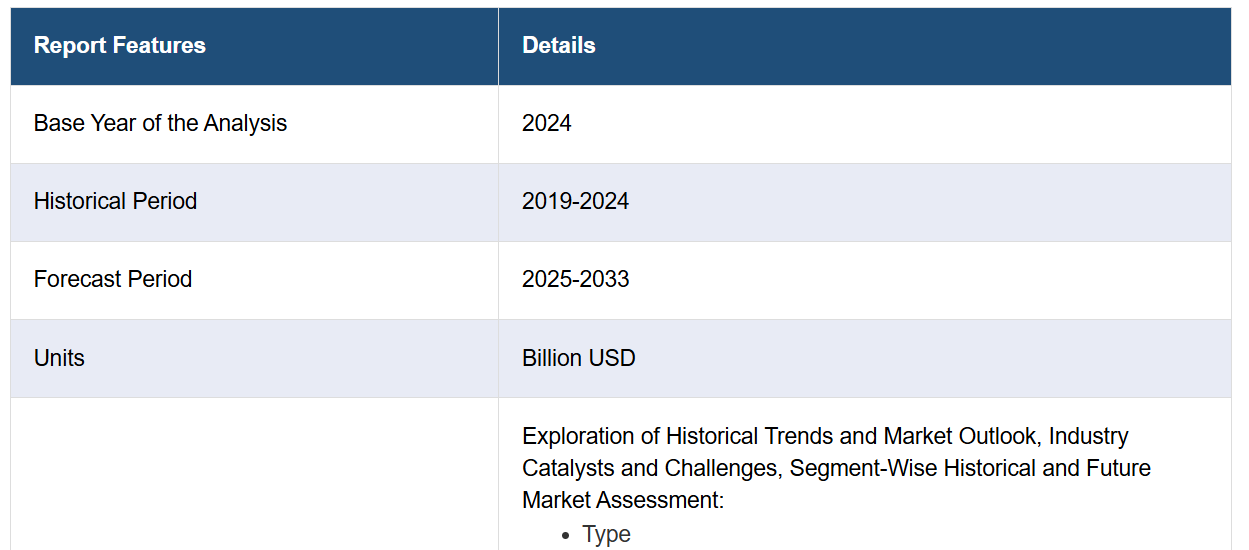This screenshot has width=1249, height=550.
Task: Click the Market Assessment: line
Action: point(623,500)
